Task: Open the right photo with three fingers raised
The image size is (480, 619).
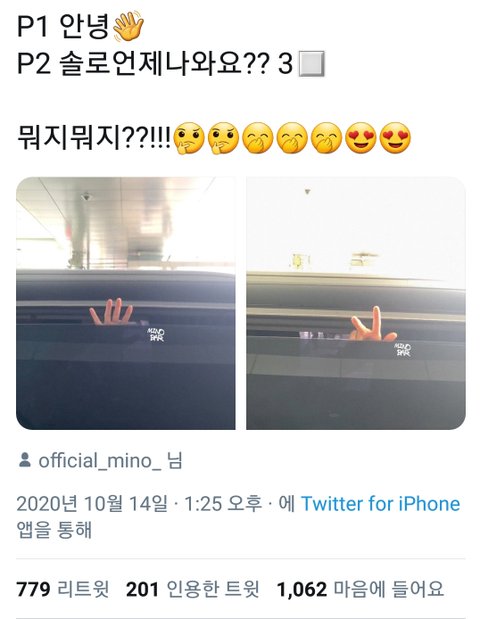Action: (356, 303)
